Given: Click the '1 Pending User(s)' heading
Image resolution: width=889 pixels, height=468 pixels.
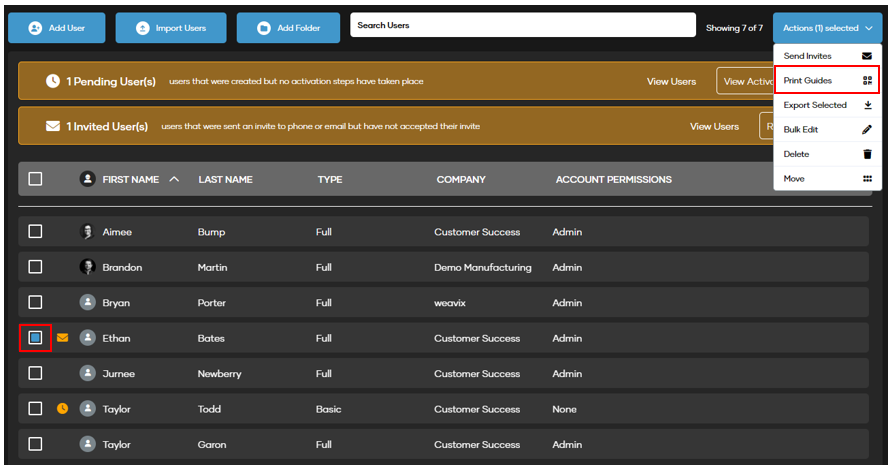Looking at the screenshot, I should 111,82.
